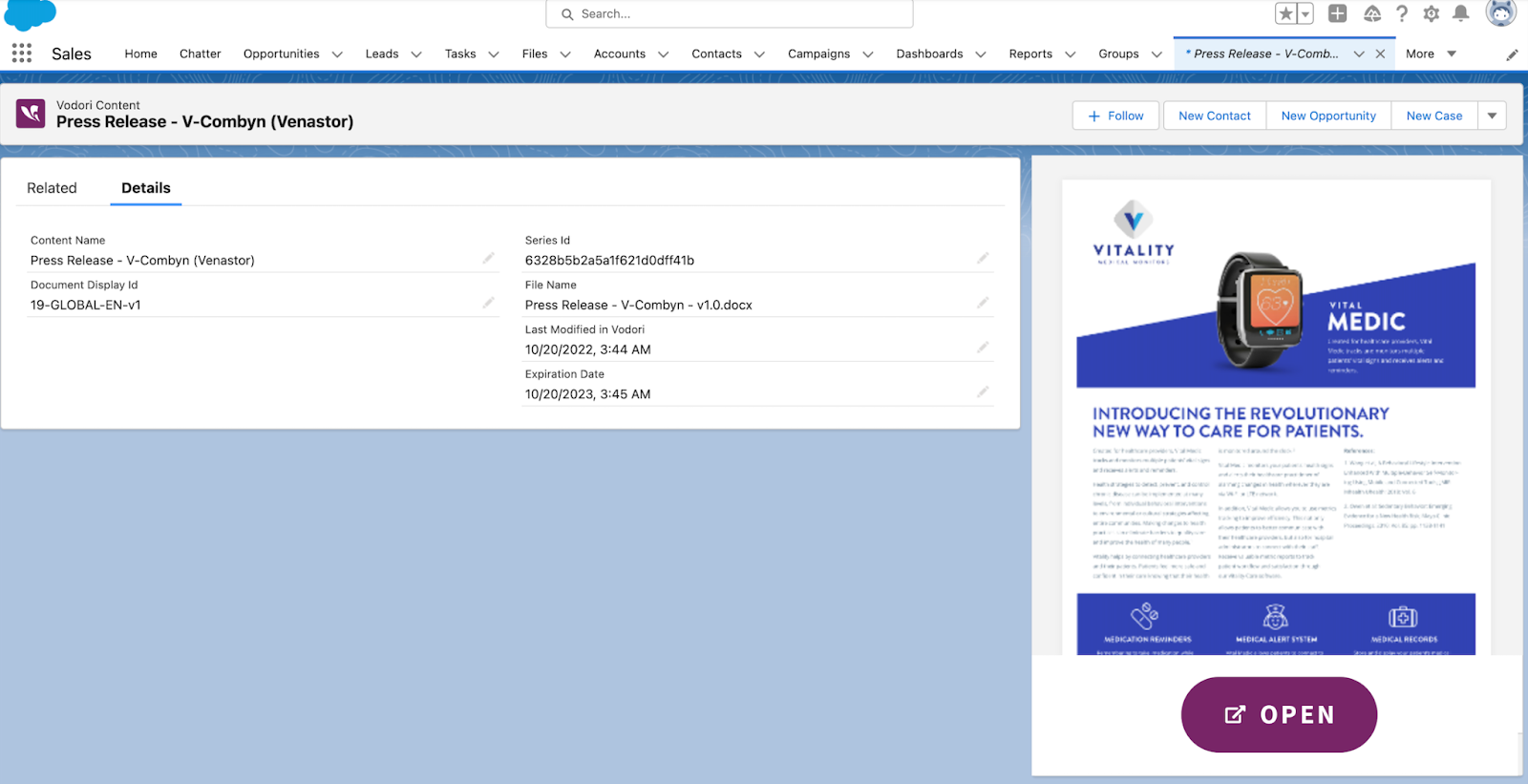Close the Press Release V-Combyn tab
The width and height of the screenshot is (1528, 784).
pyautogui.click(x=1380, y=53)
